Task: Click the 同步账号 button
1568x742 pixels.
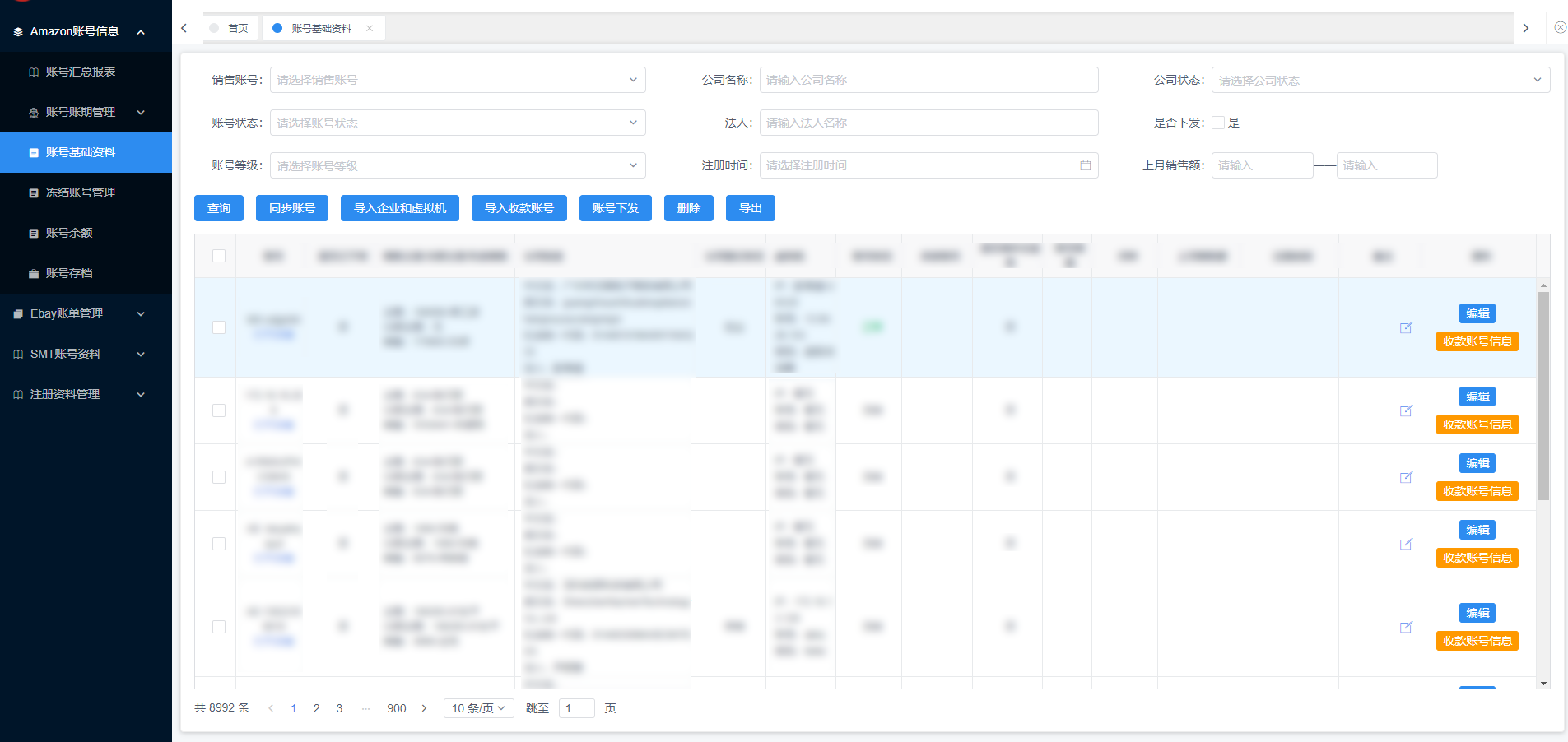Action: pos(291,208)
